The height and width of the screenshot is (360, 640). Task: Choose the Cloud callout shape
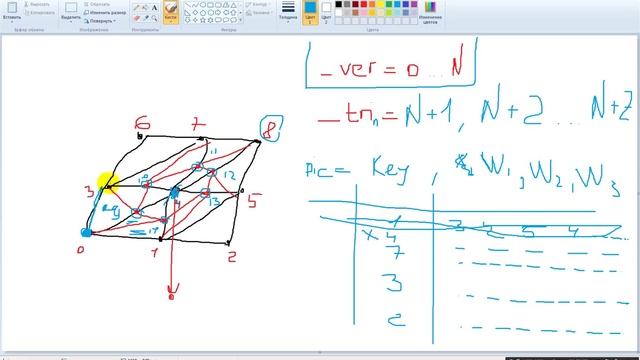tap(233, 20)
